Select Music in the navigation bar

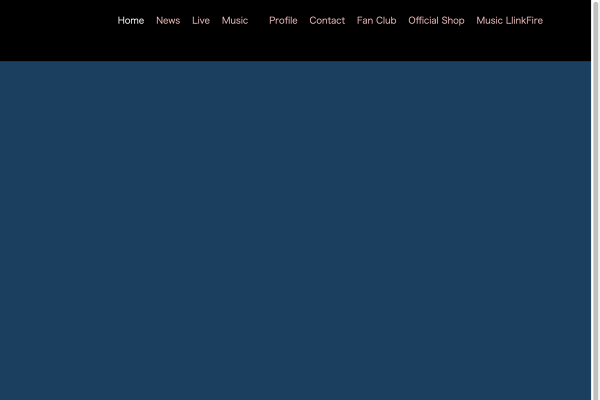235,20
